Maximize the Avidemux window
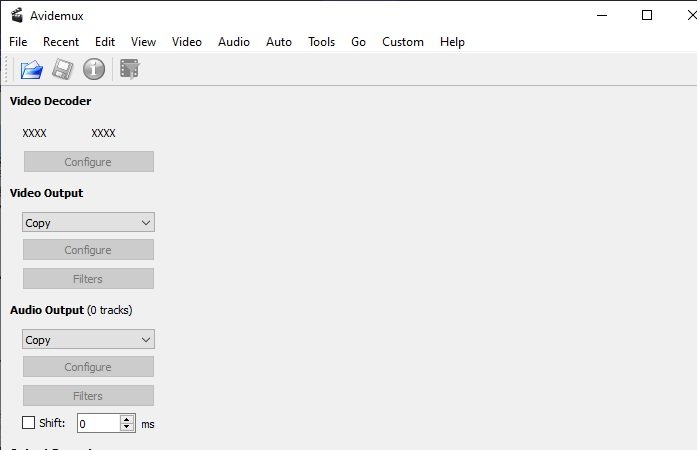This screenshot has width=700, height=450. (x=646, y=16)
